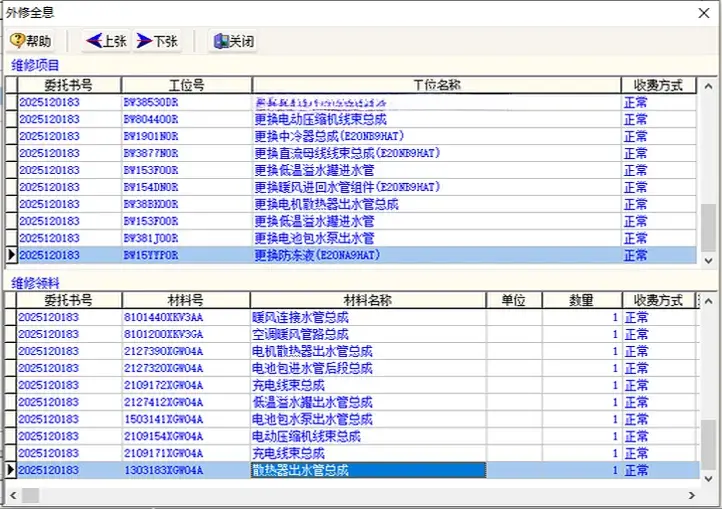This screenshot has height=509, width=722.
Task: Open the 帮助 help toolbar button
Action: click(x=30, y=41)
